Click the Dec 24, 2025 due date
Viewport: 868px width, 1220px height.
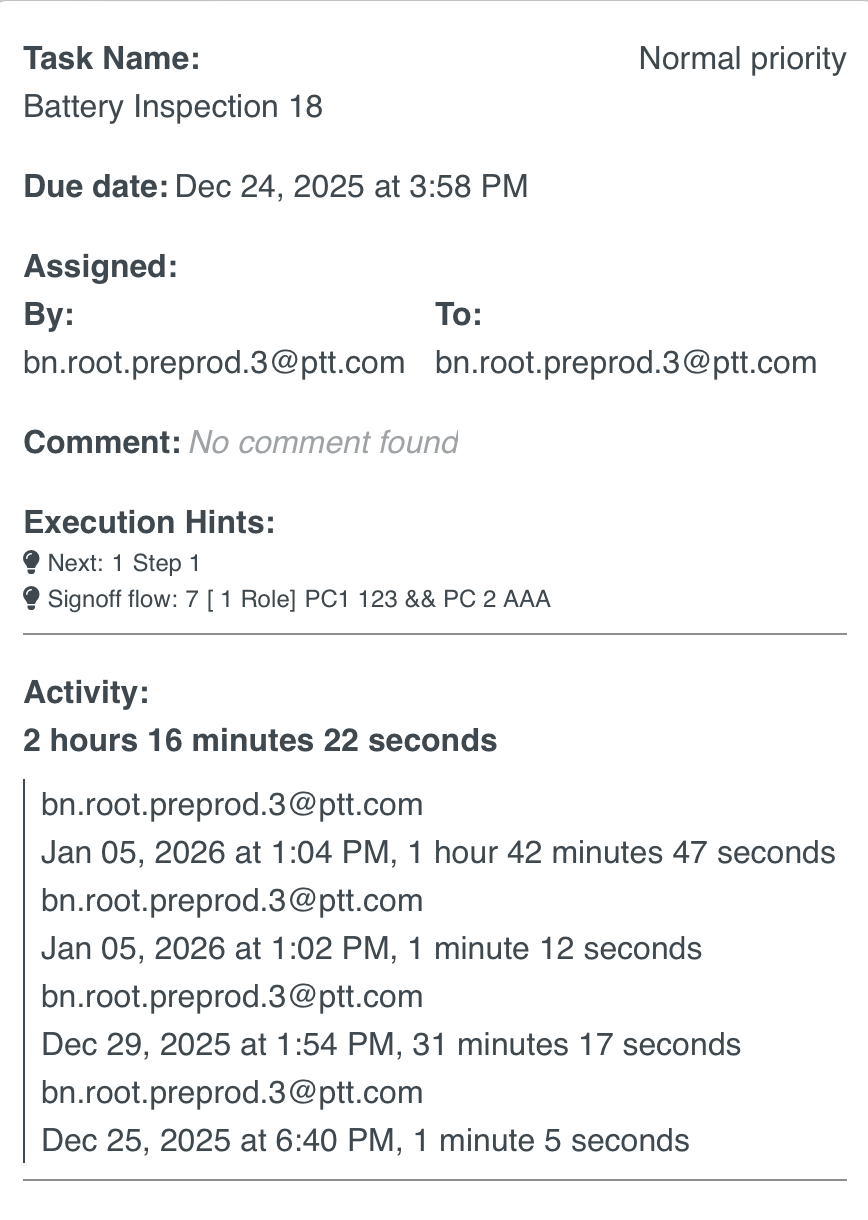pos(351,186)
